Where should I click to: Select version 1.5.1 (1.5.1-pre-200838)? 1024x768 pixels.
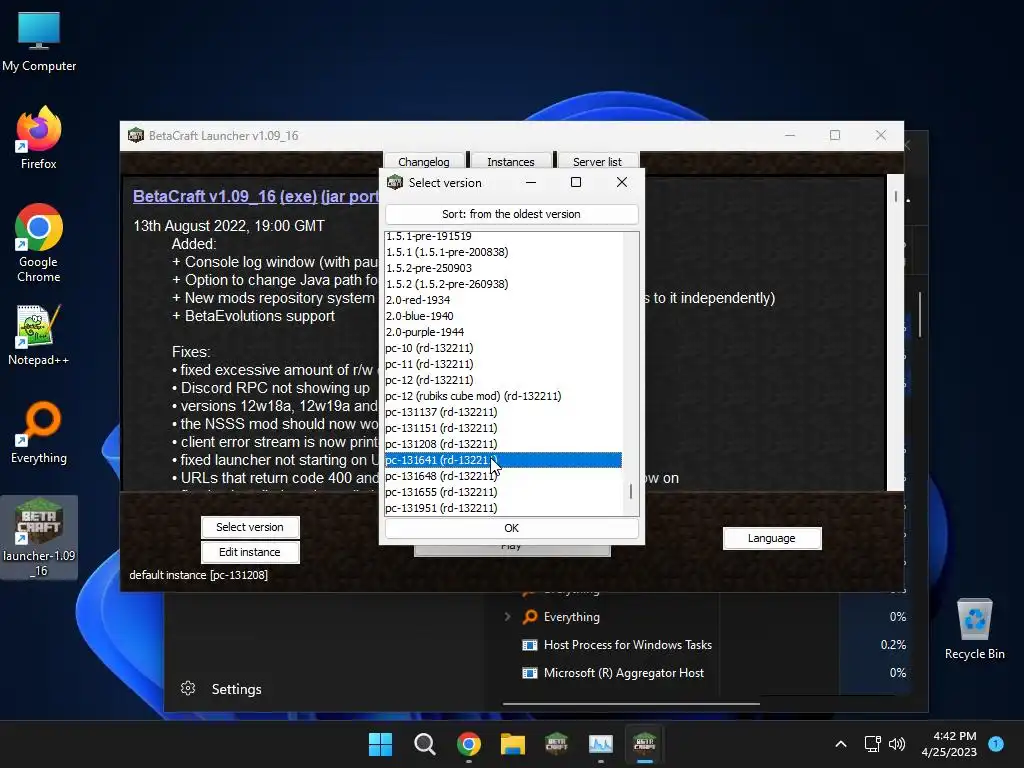pyautogui.click(x=503, y=251)
